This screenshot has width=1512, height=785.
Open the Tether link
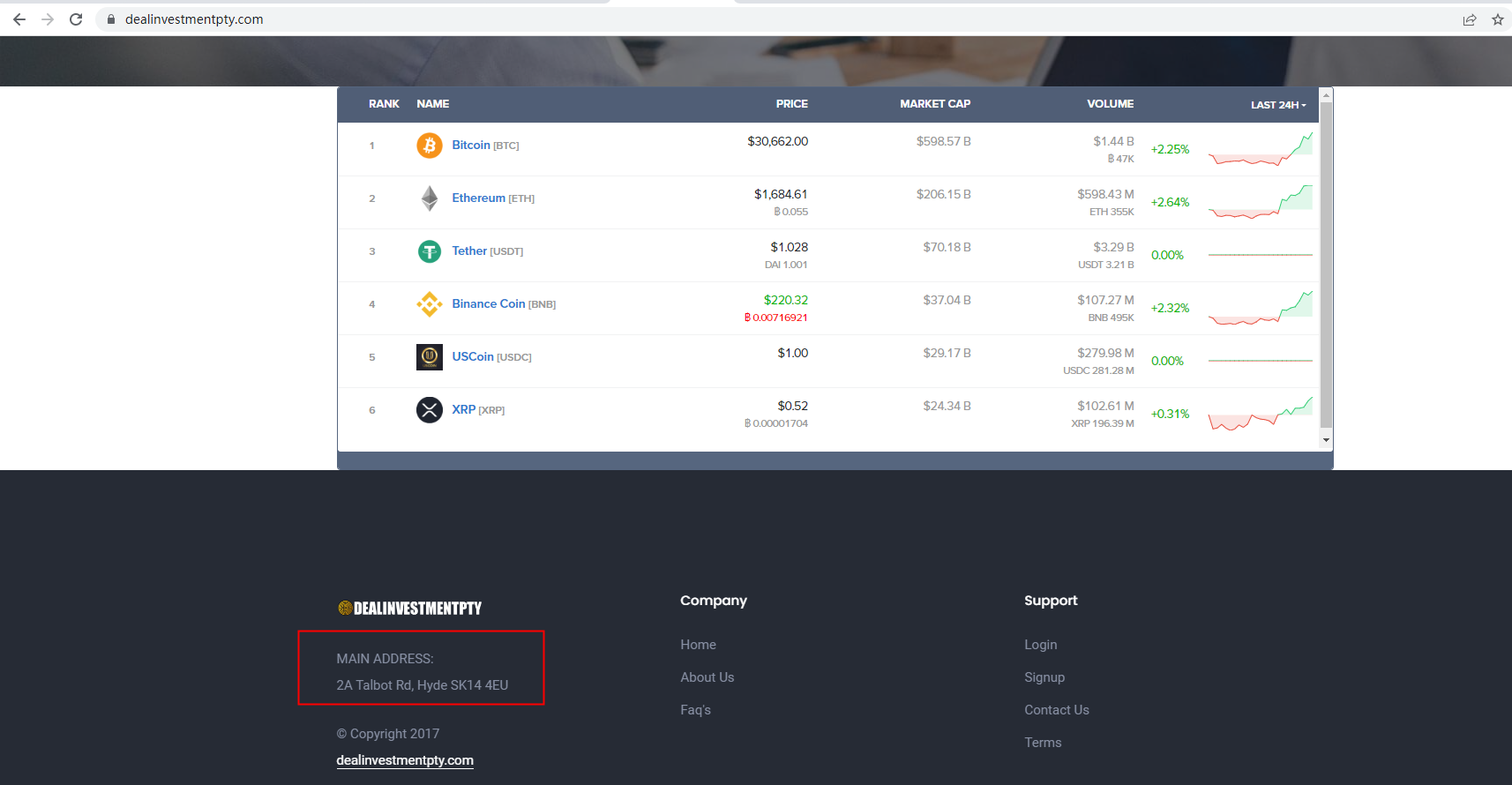[x=469, y=251]
